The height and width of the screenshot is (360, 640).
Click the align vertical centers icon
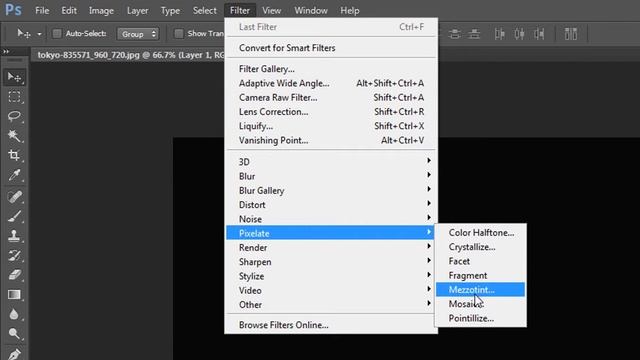454,34
